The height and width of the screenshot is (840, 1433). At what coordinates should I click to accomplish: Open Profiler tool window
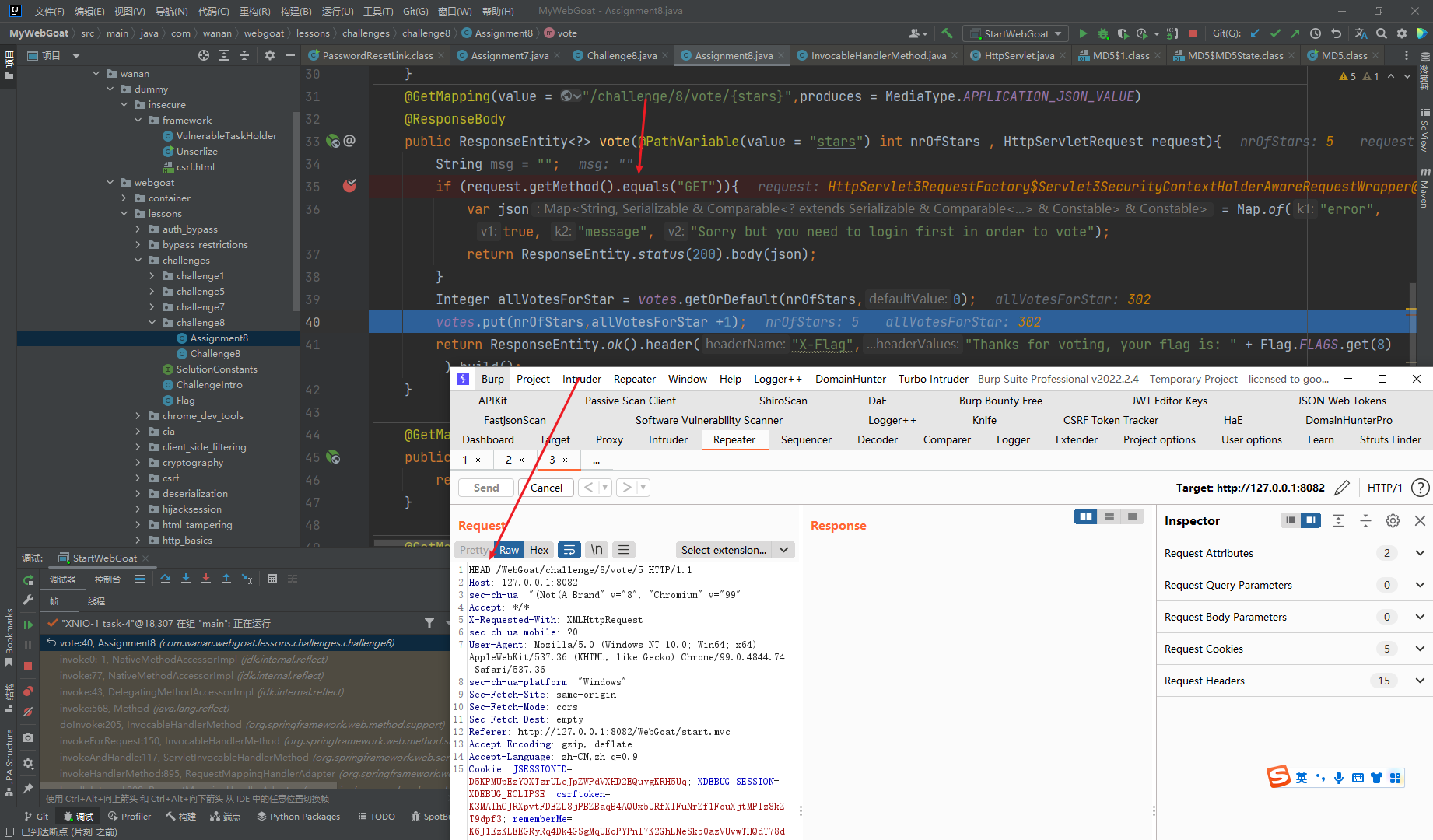129,817
